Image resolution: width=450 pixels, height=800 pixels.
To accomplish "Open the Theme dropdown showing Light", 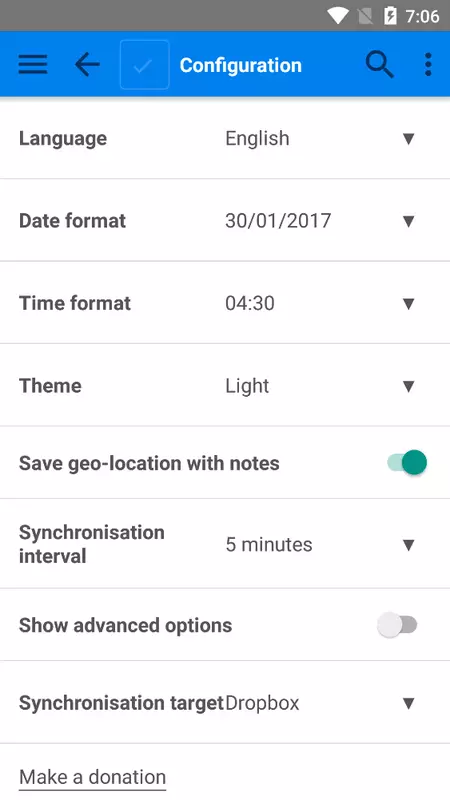I will pyautogui.click(x=320, y=386).
